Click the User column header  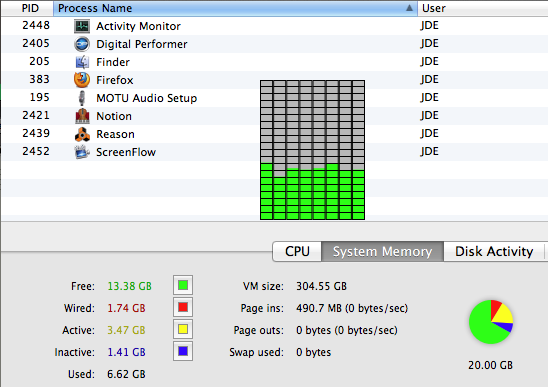tap(483, 8)
